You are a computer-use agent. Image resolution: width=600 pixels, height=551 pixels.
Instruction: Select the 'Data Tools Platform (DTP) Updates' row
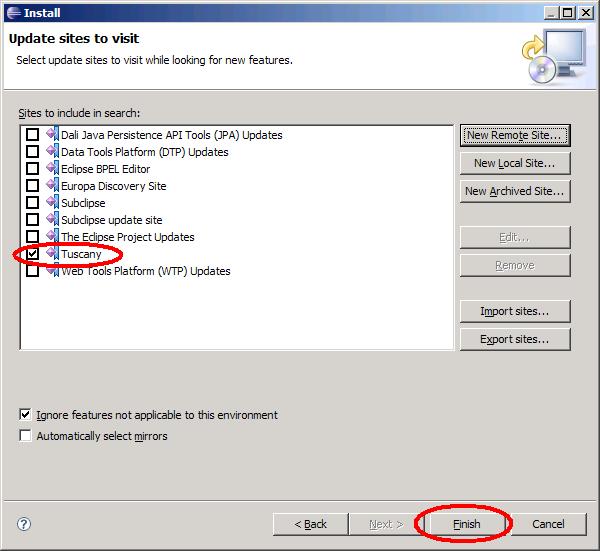pos(145,152)
